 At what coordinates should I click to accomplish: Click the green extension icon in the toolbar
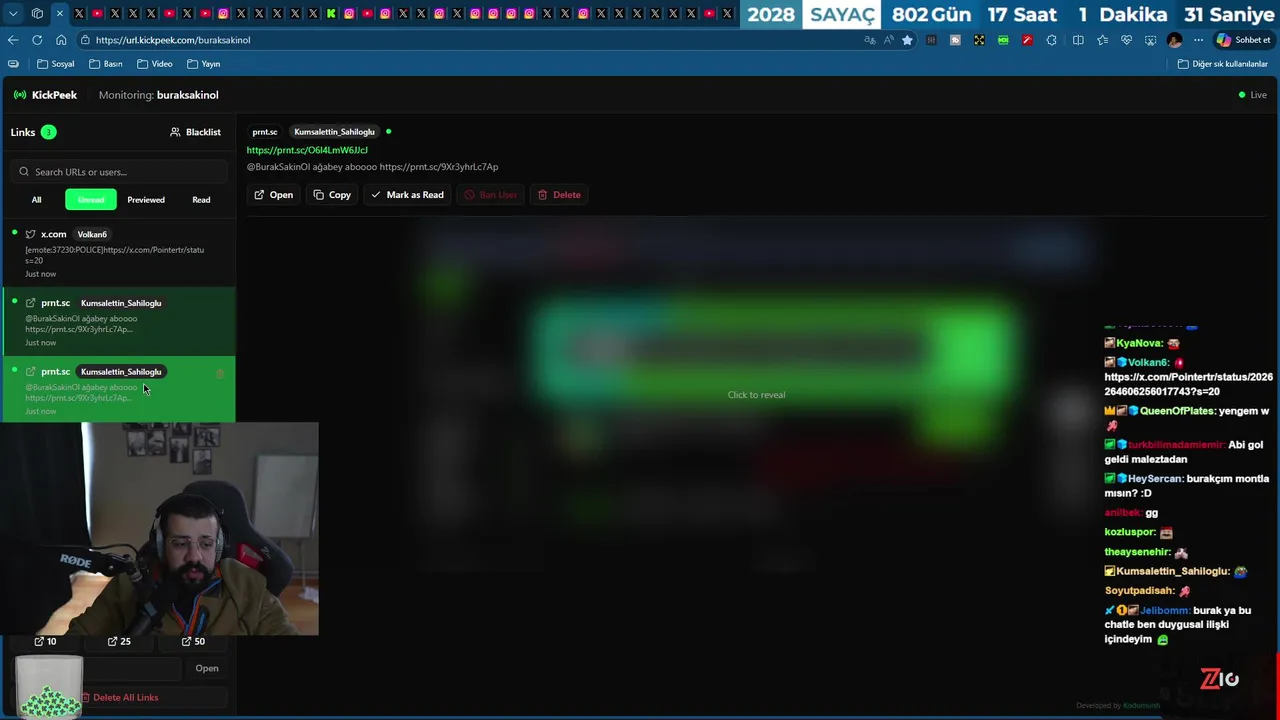pos(1003,40)
